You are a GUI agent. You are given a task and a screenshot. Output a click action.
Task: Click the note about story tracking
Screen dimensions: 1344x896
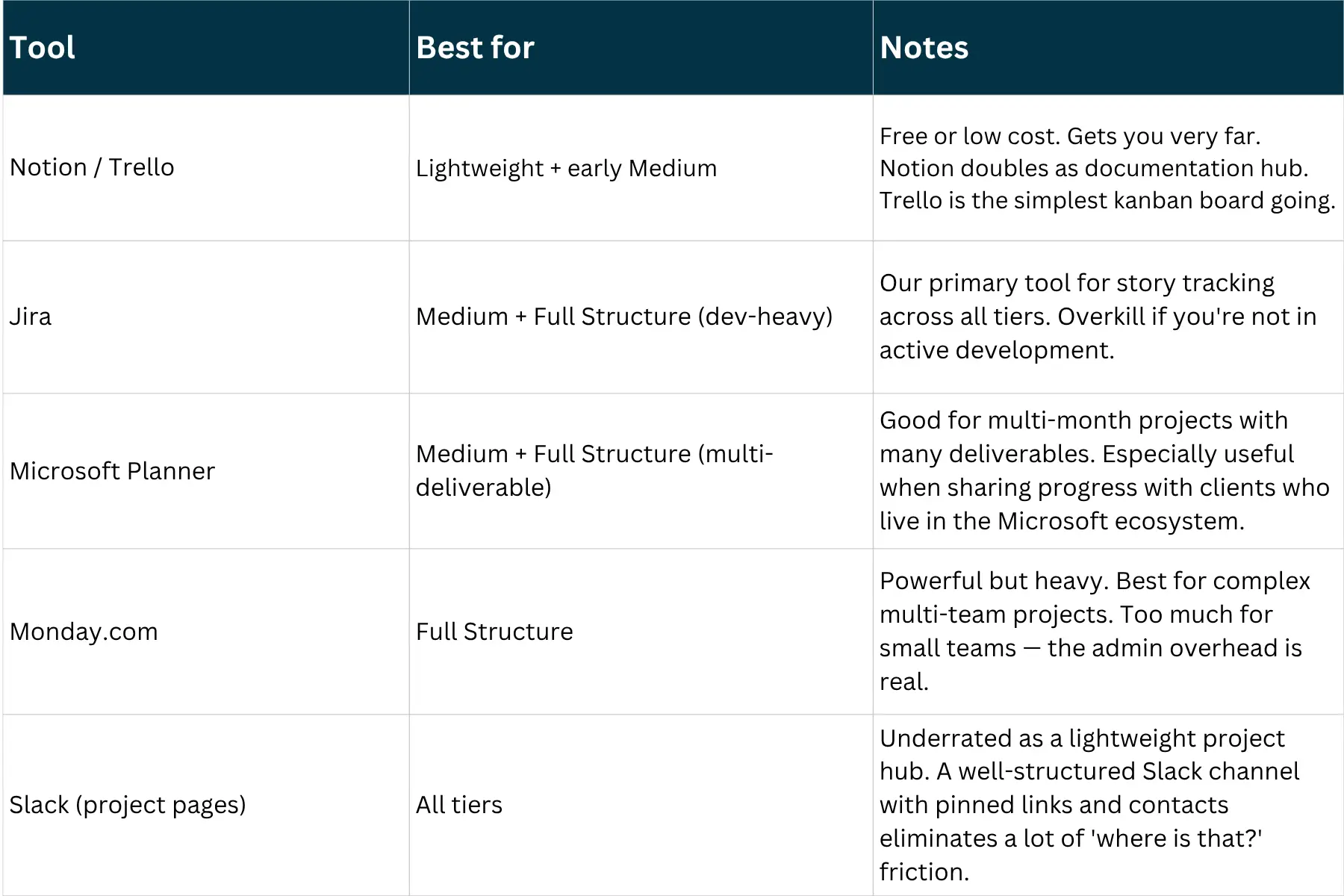(x=1108, y=317)
